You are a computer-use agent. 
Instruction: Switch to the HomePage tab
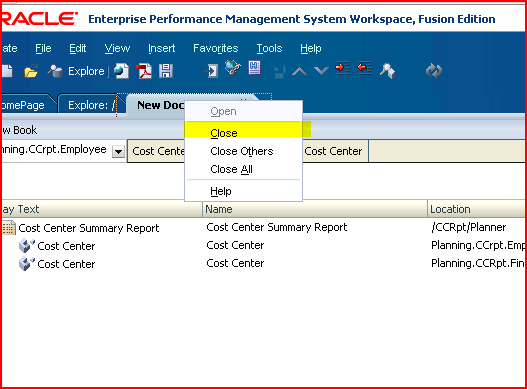(x=27, y=105)
